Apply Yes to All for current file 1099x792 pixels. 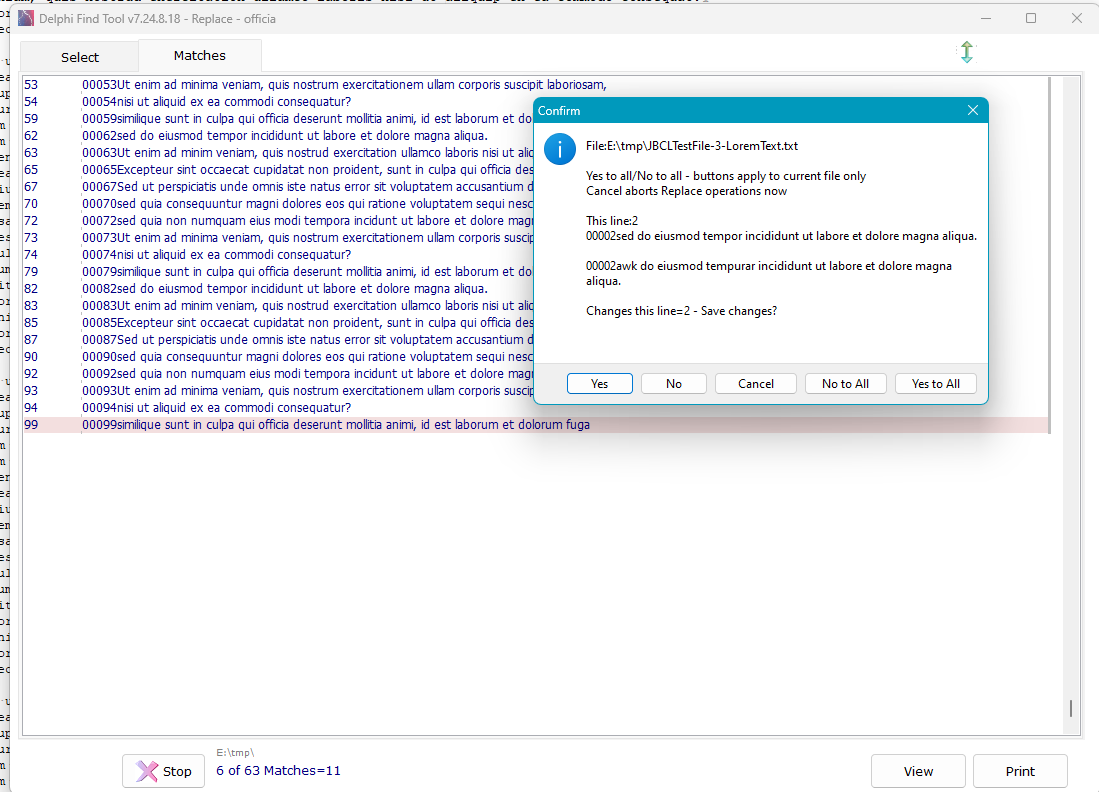tap(935, 384)
